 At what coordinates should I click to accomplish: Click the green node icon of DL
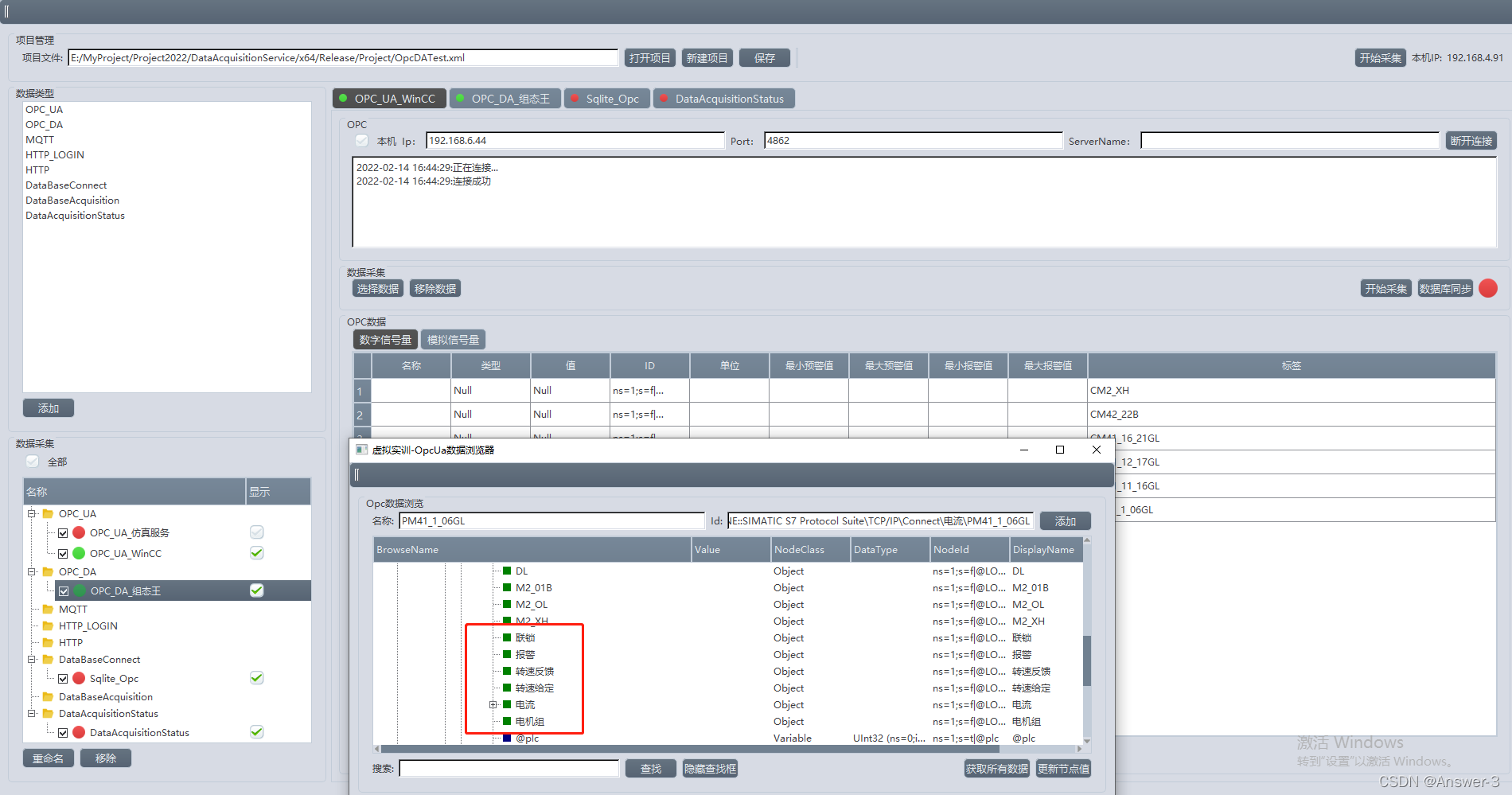(507, 571)
